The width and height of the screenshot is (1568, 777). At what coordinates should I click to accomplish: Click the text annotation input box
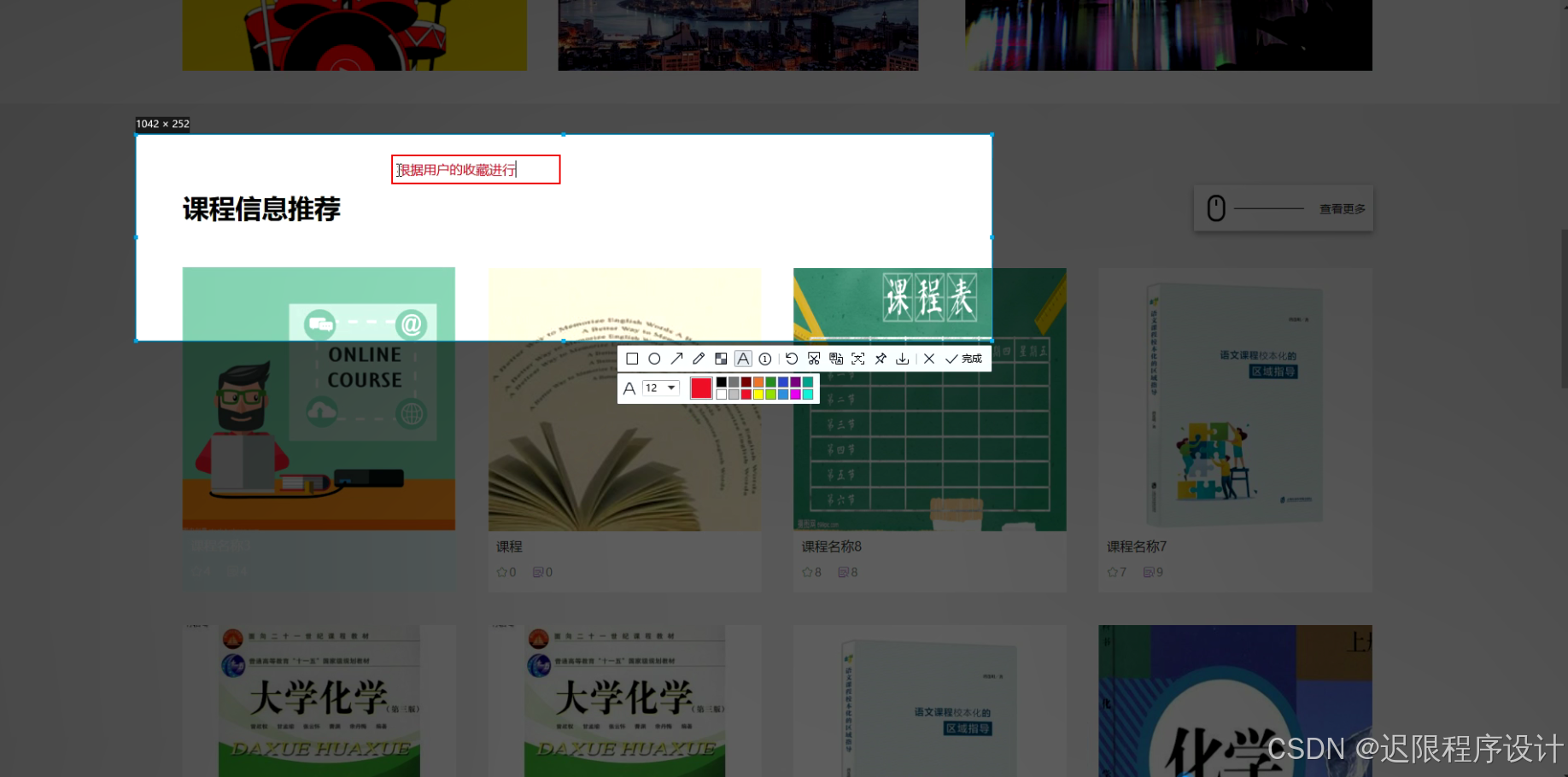476,169
